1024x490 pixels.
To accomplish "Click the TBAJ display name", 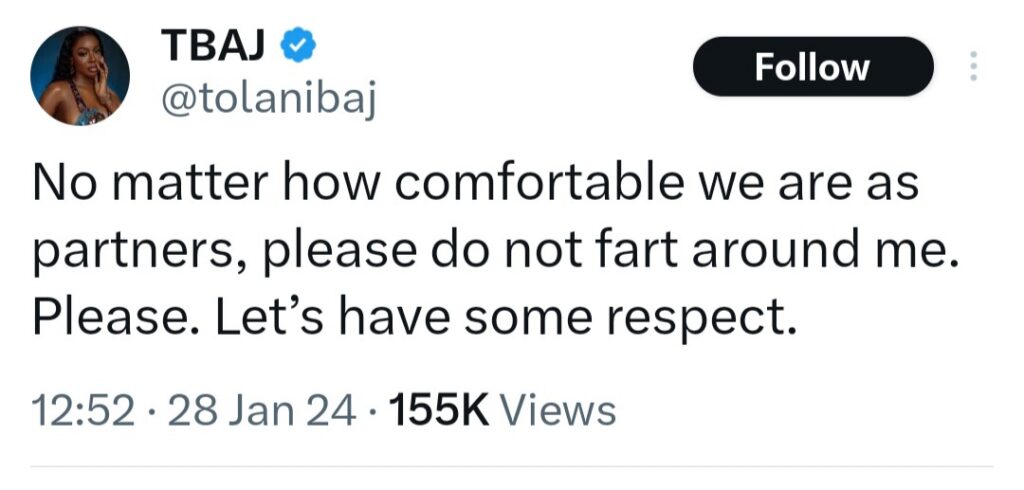I will [x=217, y=45].
